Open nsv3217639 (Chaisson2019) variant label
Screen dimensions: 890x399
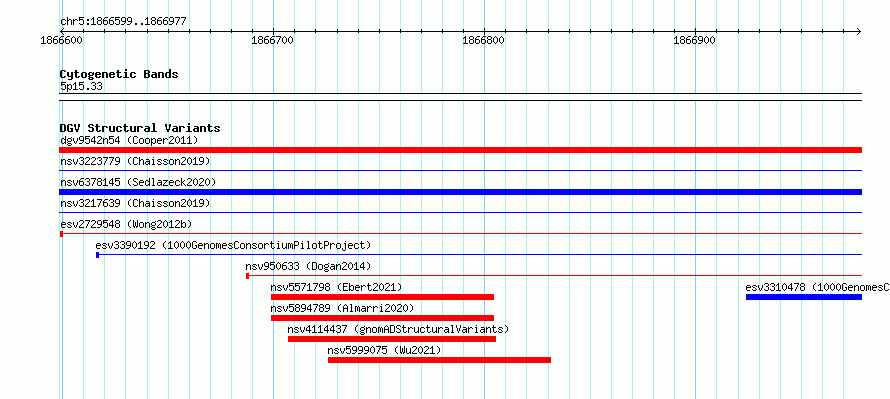tap(135, 203)
